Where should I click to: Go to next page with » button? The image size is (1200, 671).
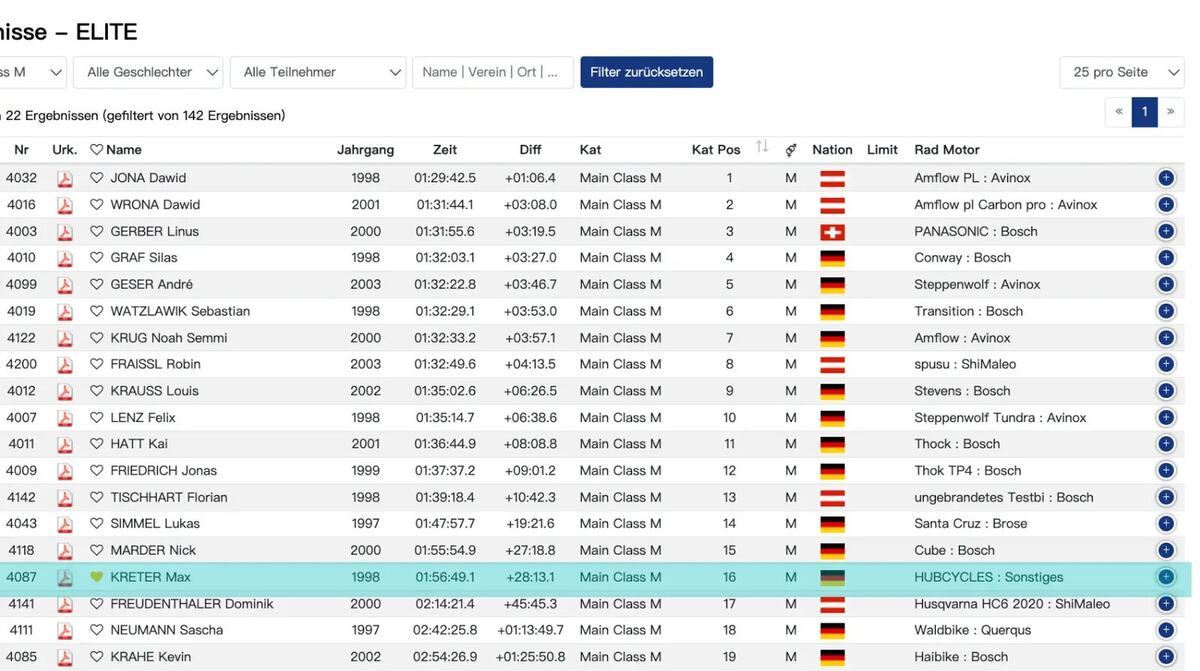(x=1171, y=112)
